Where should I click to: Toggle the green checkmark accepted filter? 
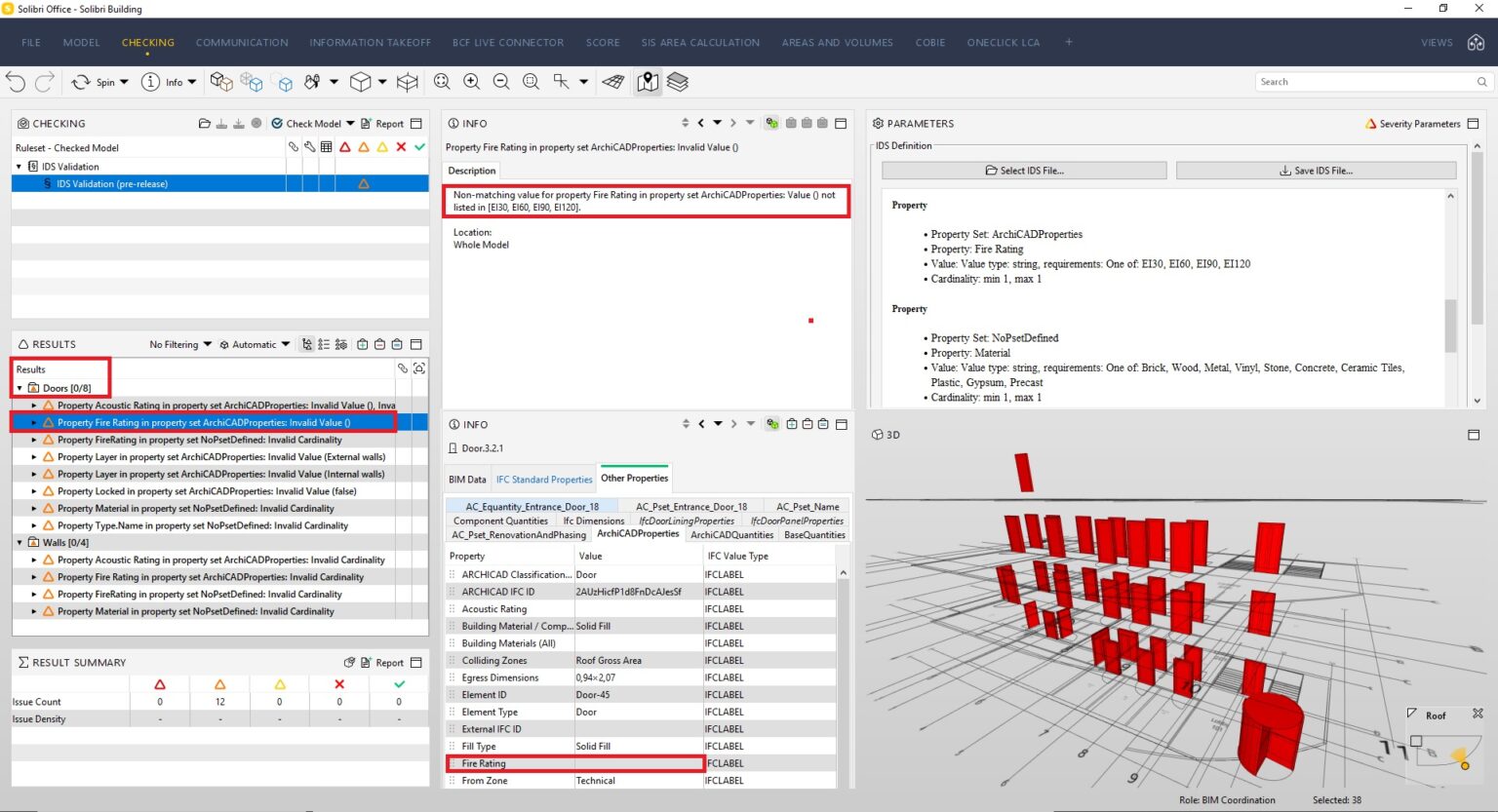point(419,147)
